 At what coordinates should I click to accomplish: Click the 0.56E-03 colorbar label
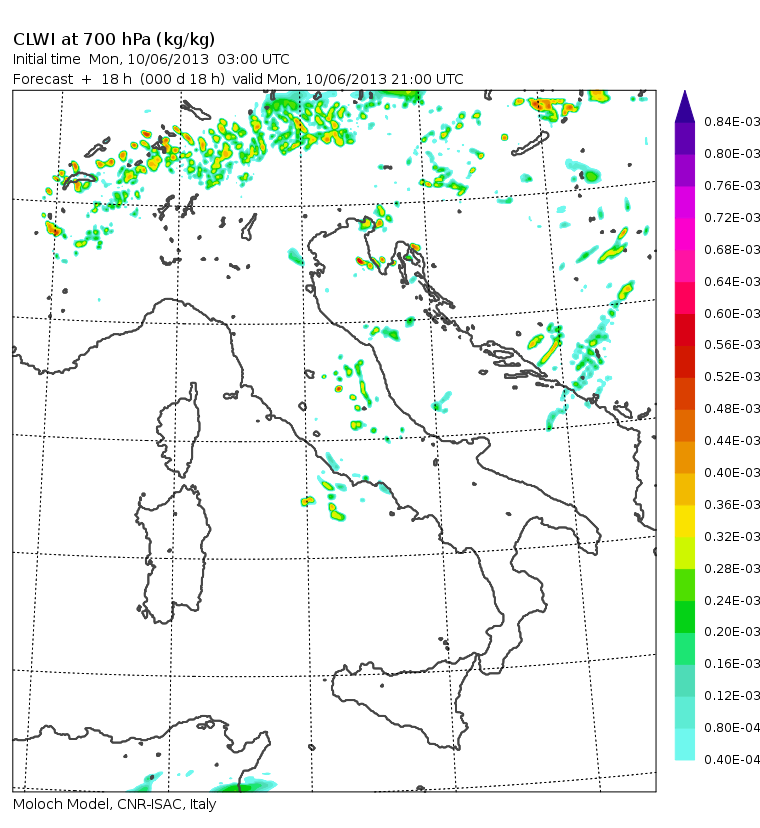[x=732, y=345]
